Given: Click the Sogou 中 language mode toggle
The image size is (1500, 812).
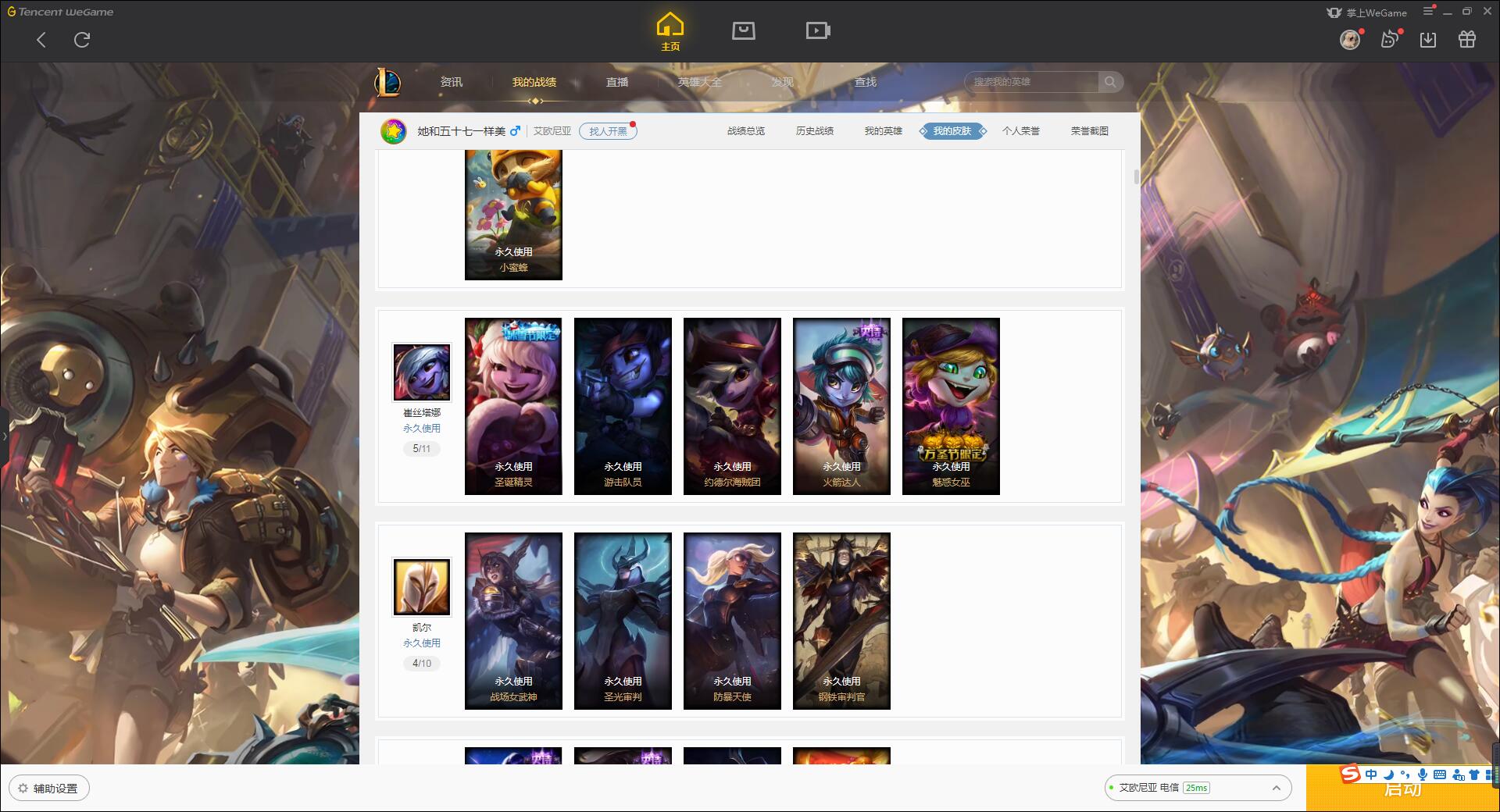Looking at the screenshot, I should click(1371, 775).
